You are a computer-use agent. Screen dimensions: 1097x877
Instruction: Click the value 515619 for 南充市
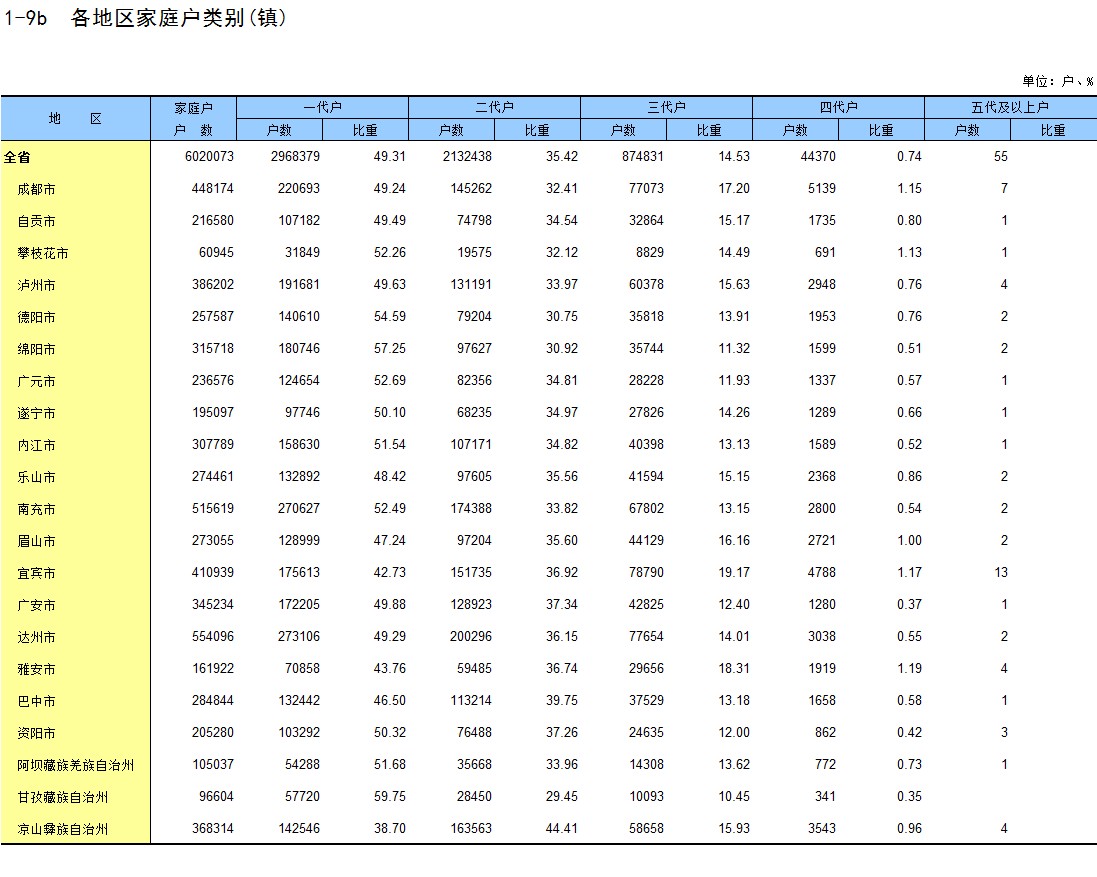click(x=213, y=509)
